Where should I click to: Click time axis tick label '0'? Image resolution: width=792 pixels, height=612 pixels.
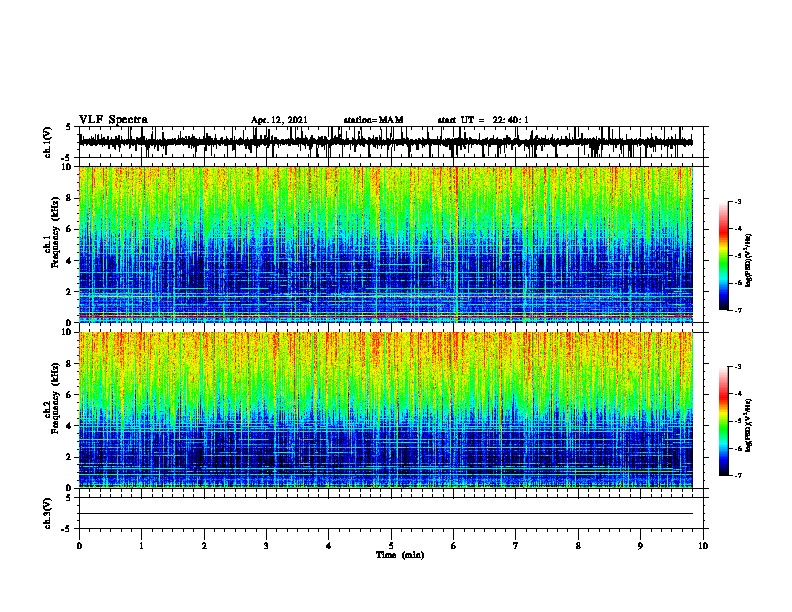pos(79,546)
